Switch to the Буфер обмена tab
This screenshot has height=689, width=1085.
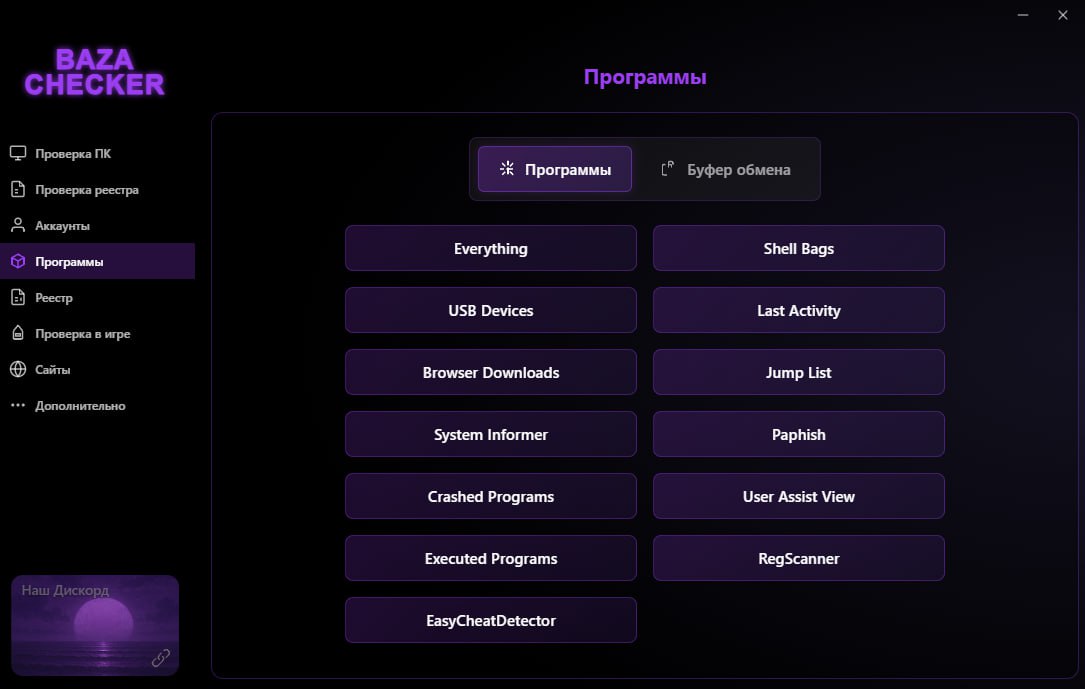click(x=726, y=170)
